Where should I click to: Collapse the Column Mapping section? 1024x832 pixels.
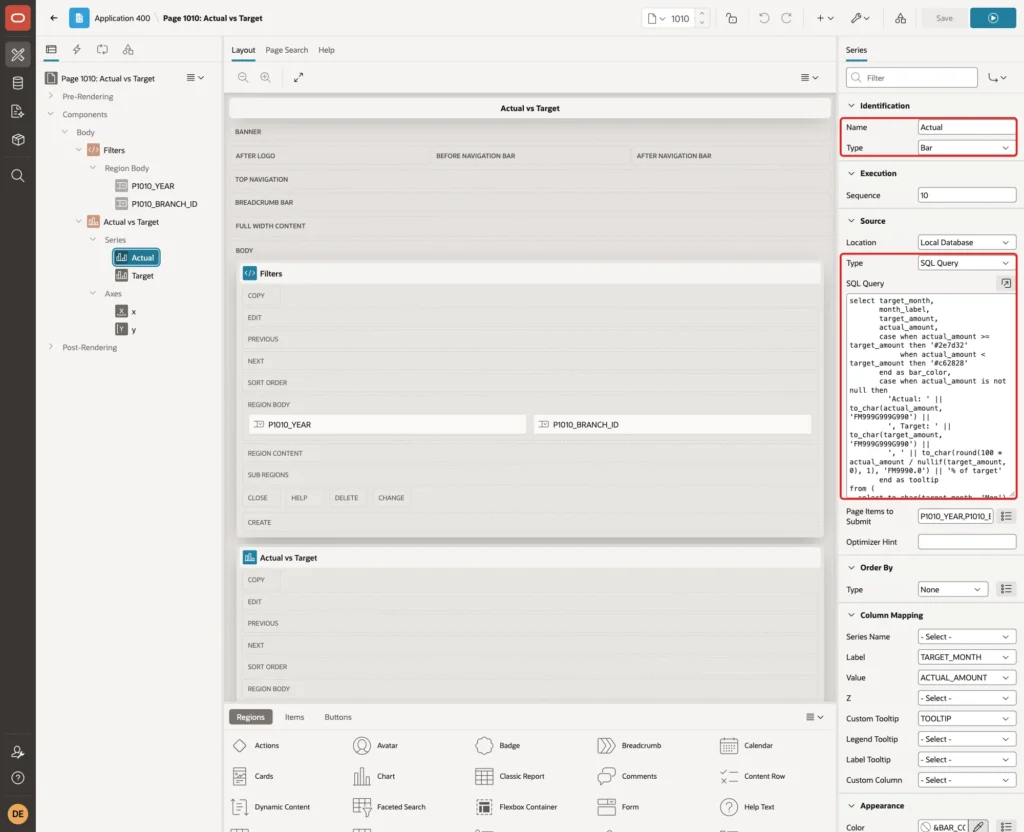(x=851, y=615)
